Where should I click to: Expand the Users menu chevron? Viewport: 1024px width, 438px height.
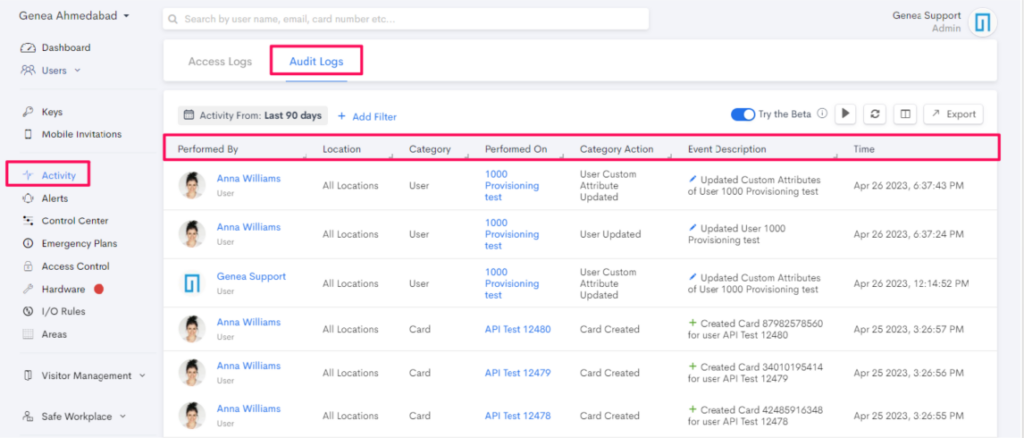click(x=77, y=70)
